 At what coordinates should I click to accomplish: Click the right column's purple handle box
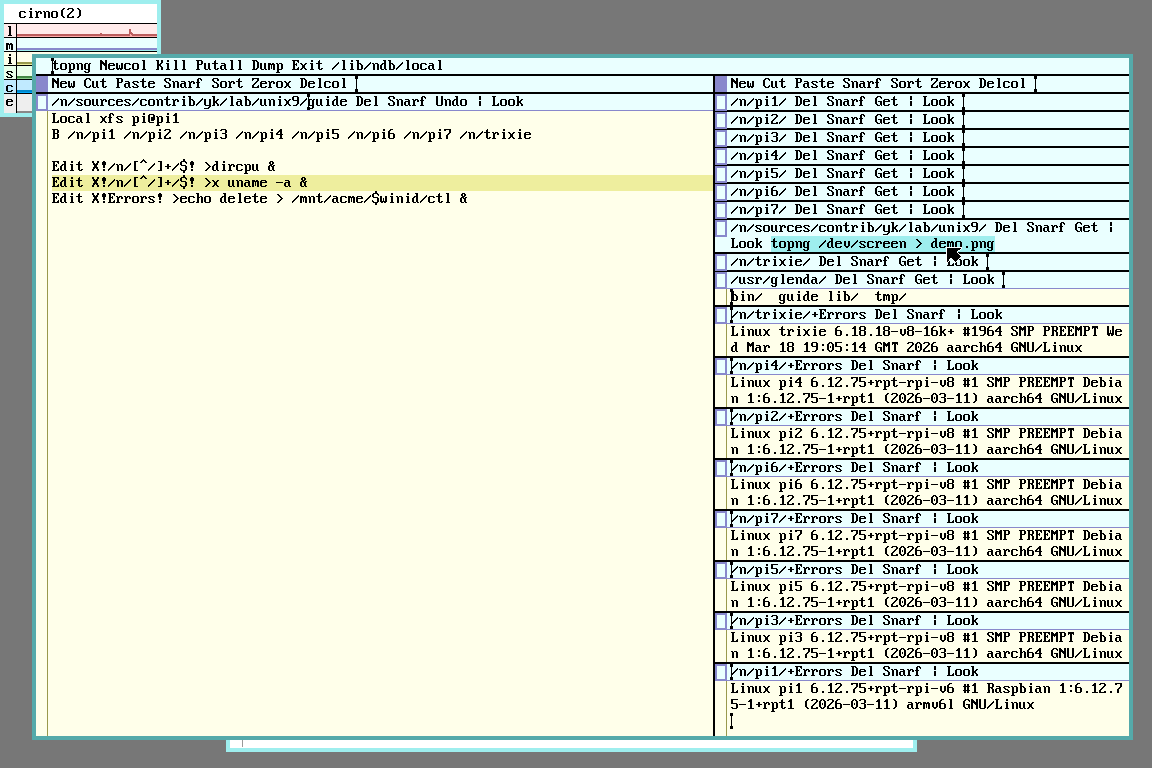click(x=721, y=84)
